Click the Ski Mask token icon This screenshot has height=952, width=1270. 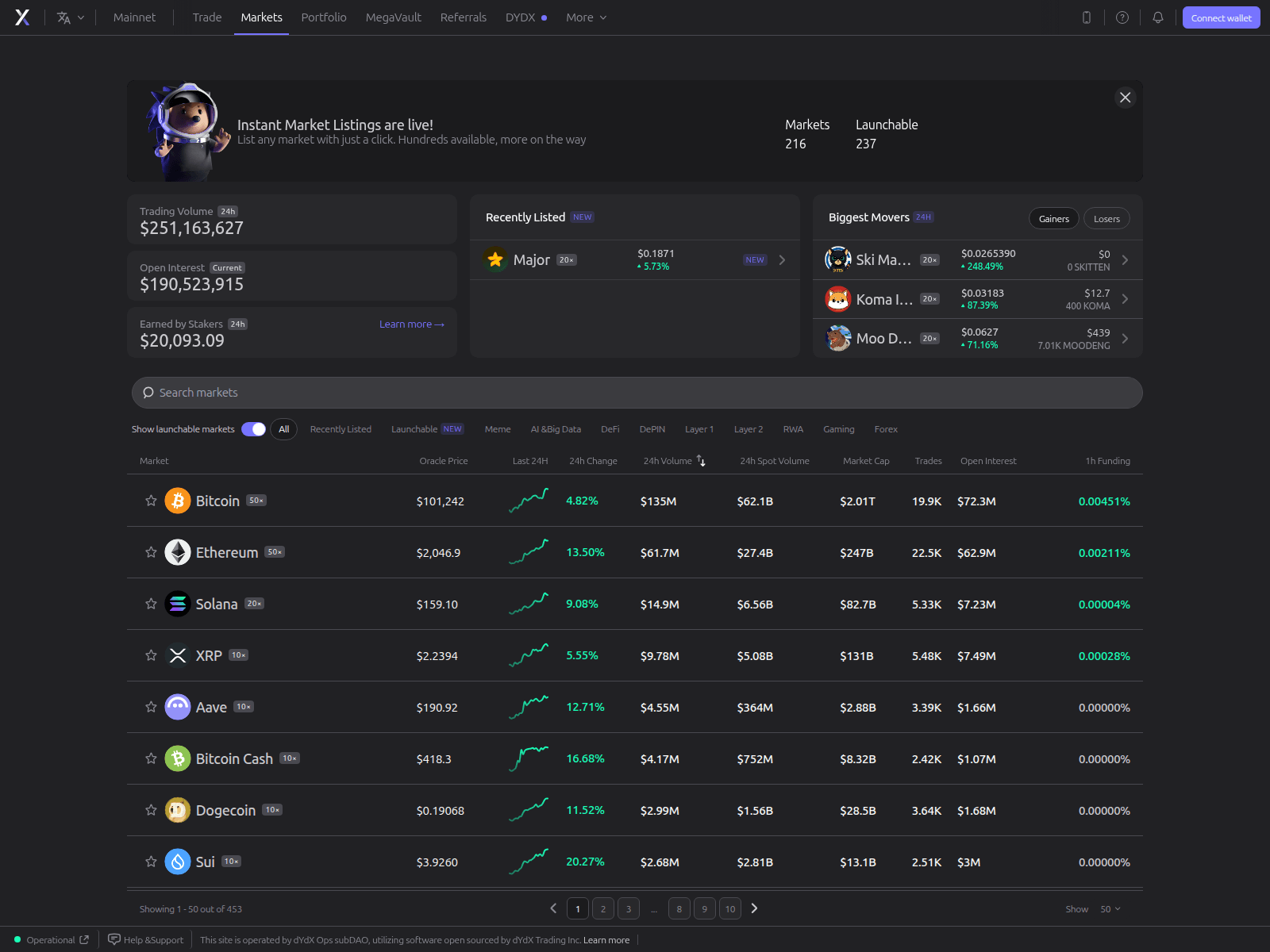tap(838, 259)
